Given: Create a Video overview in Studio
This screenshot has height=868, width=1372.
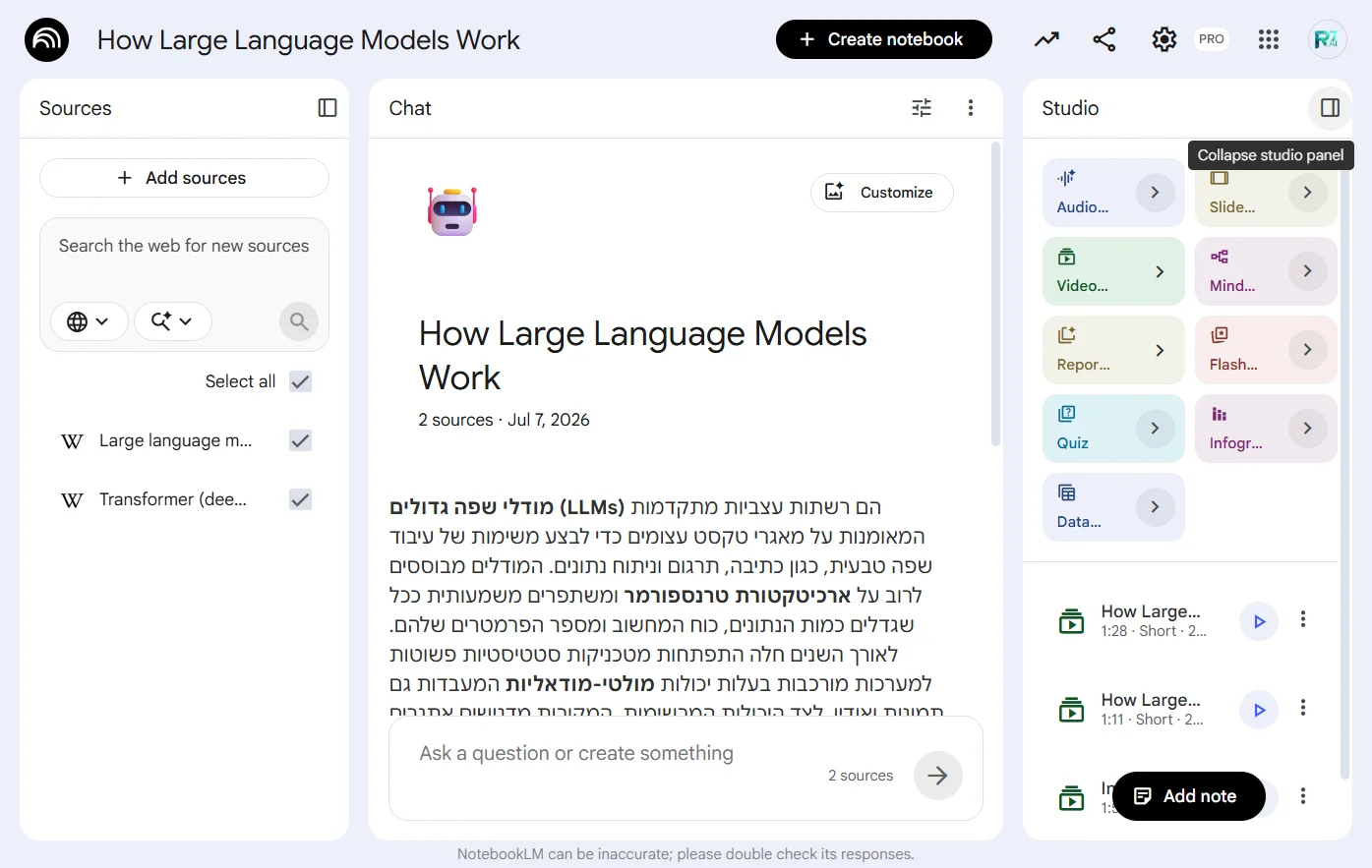Looking at the screenshot, I should pos(1113,271).
